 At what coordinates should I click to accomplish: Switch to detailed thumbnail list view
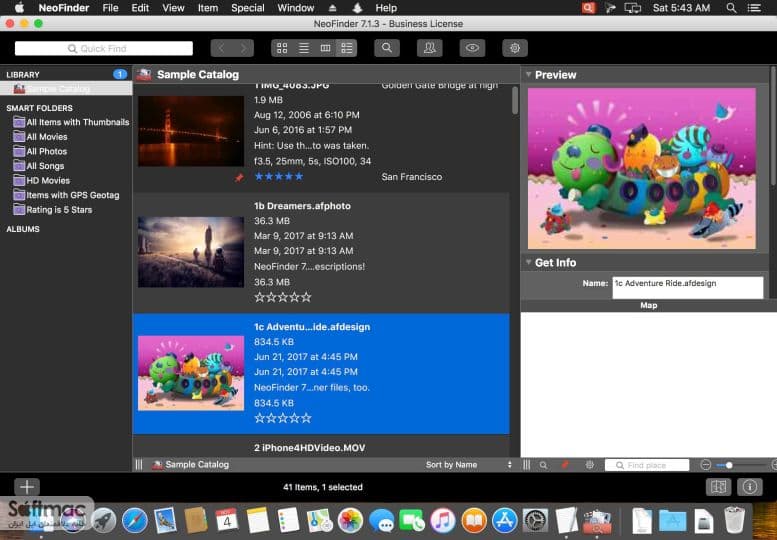tap(346, 48)
